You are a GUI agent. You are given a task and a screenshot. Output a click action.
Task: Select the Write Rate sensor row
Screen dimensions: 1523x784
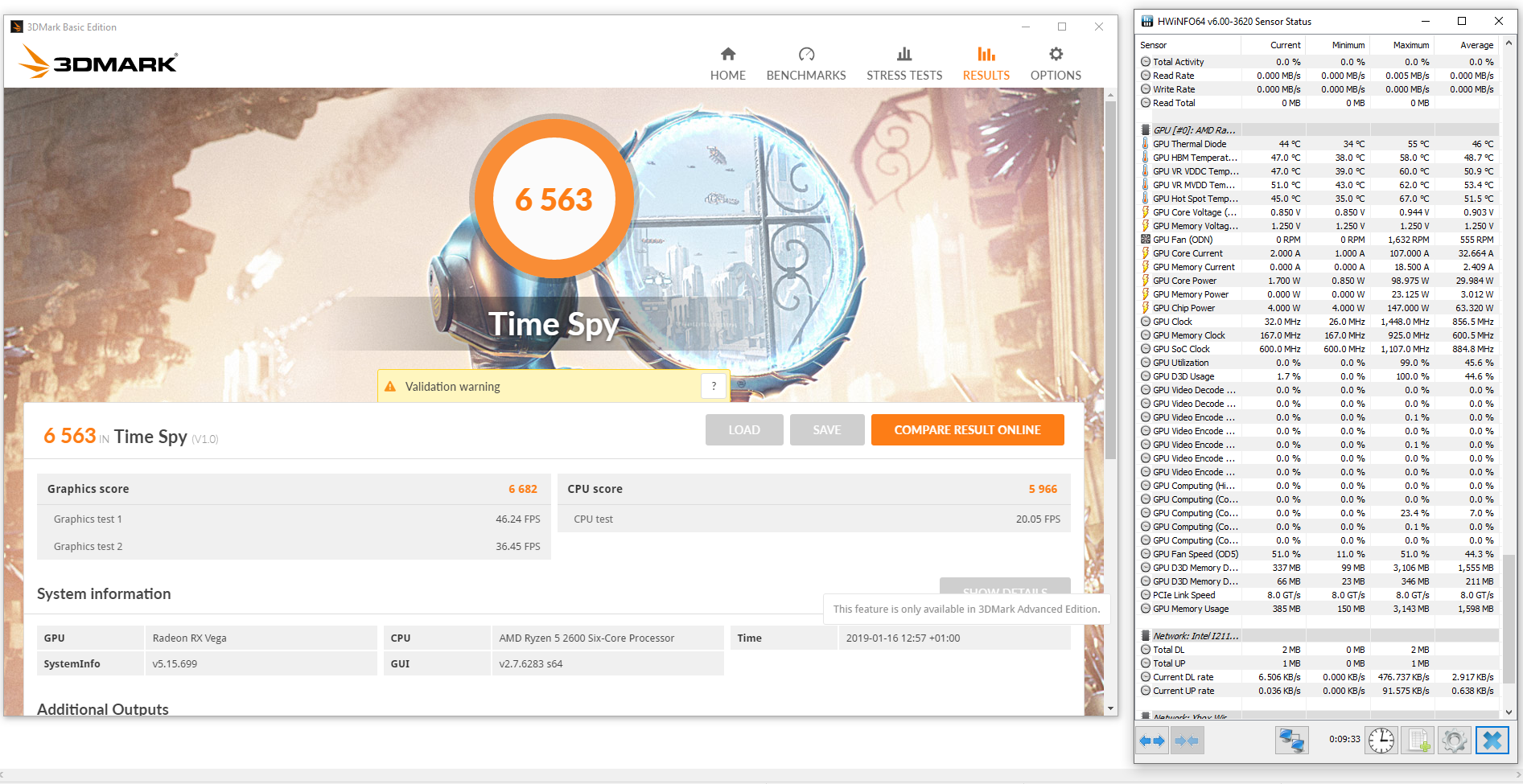(x=1318, y=89)
